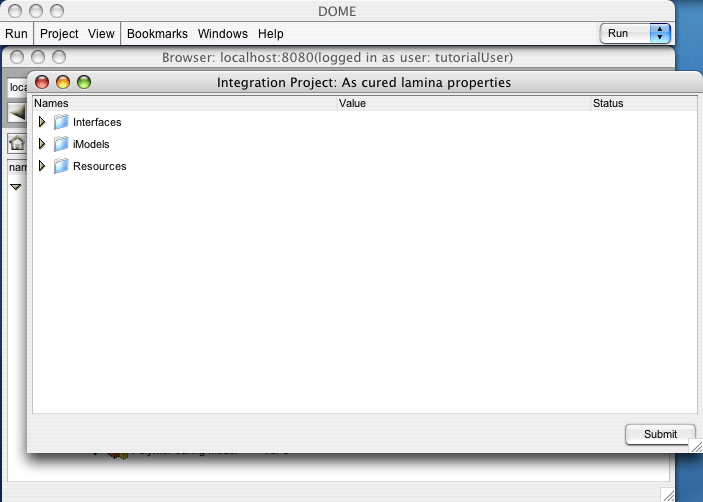Select the Resources folder icon

pos(61,166)
